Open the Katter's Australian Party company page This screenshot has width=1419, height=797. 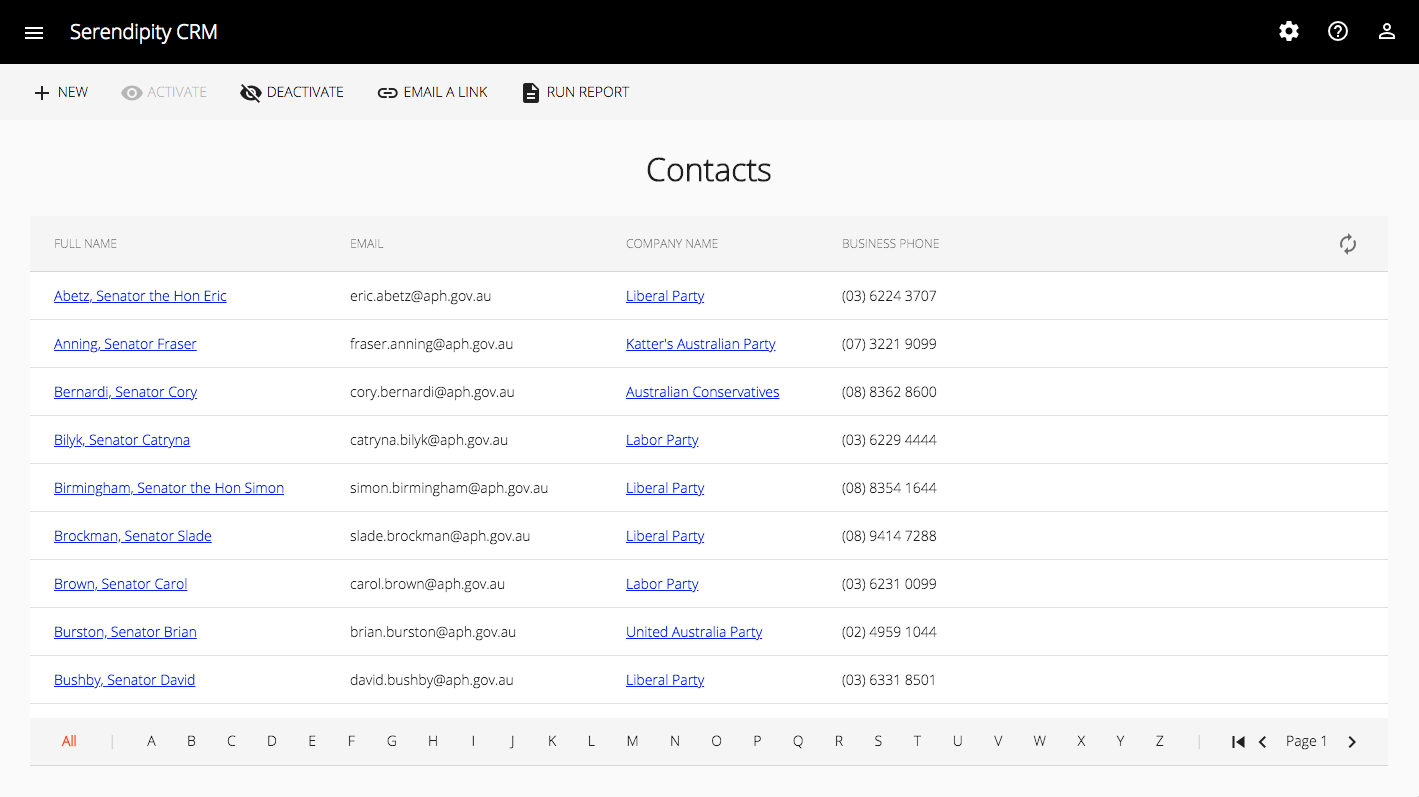pos(700,343)
